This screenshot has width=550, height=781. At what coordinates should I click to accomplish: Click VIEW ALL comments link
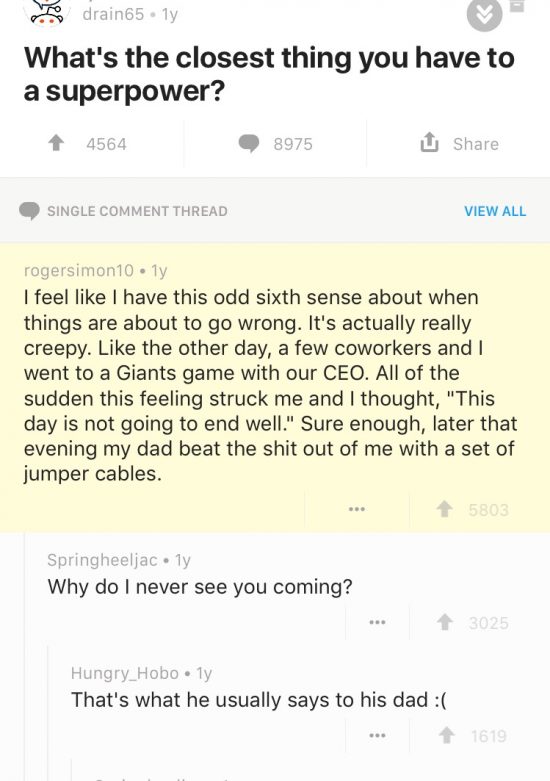pos(495,211)
